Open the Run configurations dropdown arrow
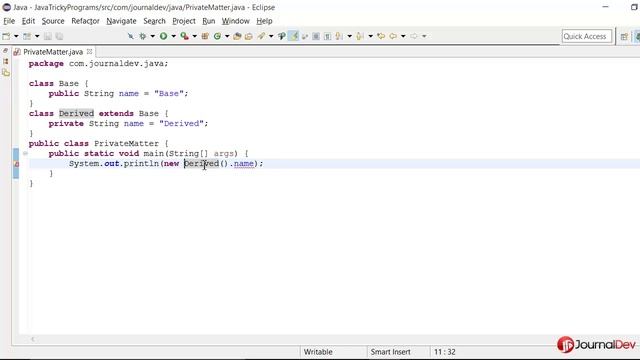This screenshot has width=640, height=360. pos(173,36)
